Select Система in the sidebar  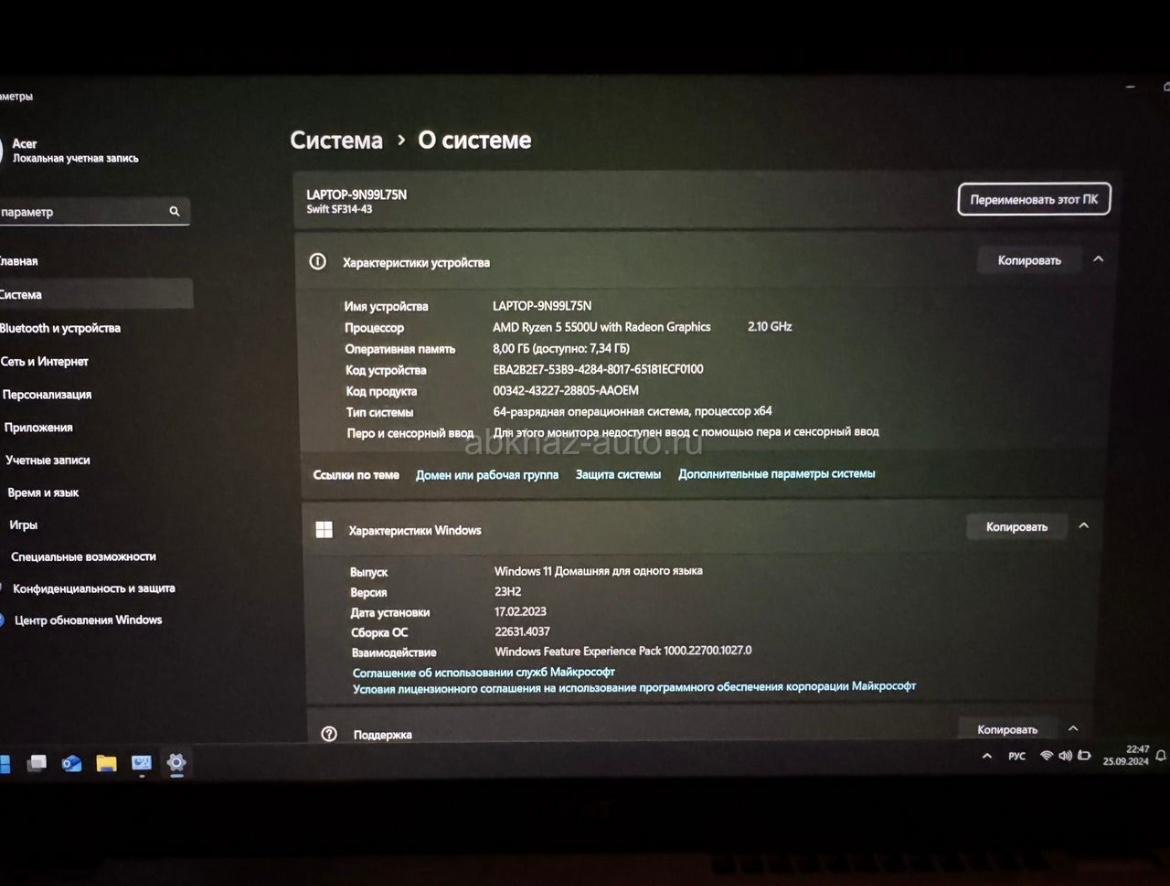coord(95,294)
